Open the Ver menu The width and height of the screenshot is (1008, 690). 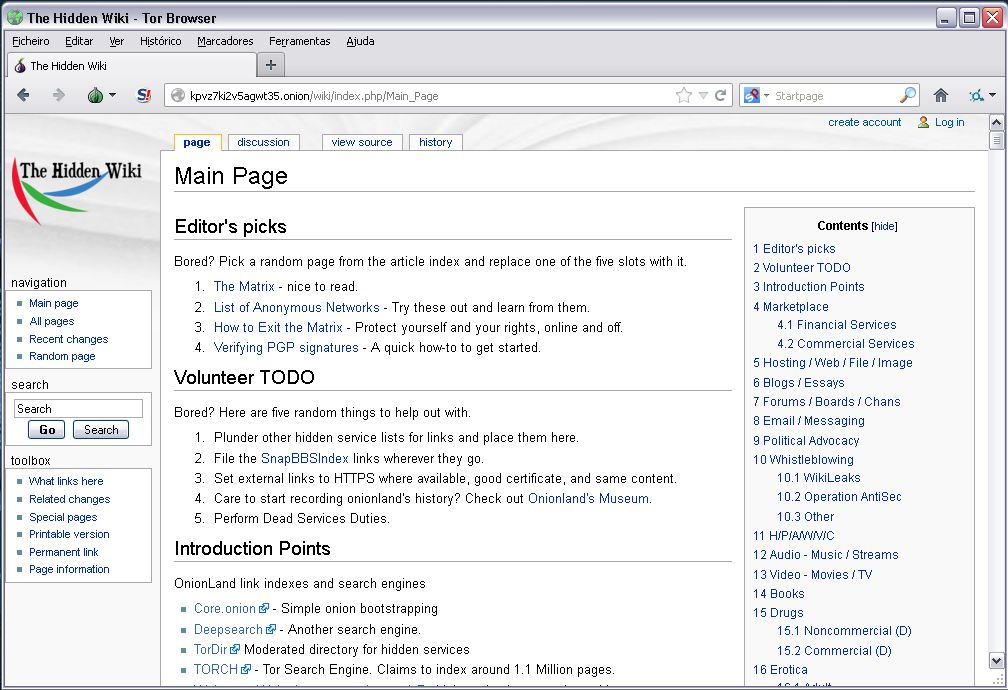point(116,41)
